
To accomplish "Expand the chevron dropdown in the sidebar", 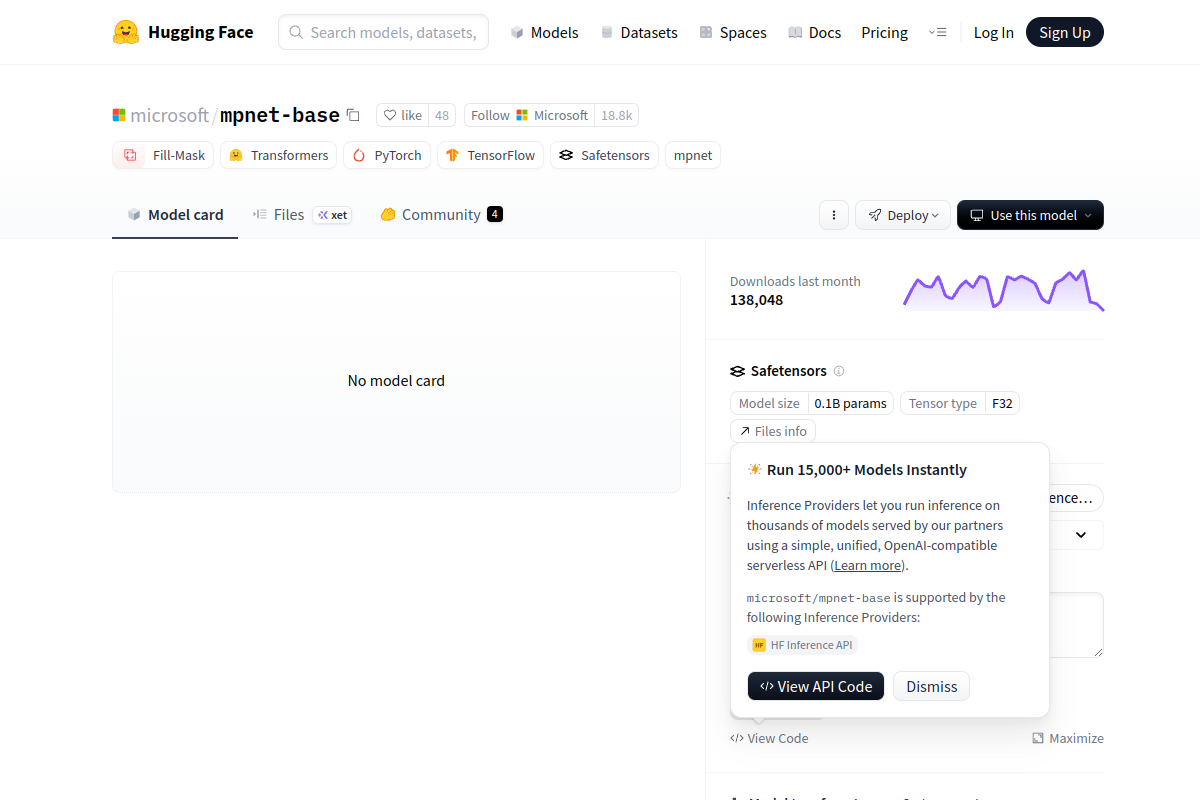I will 1080,535.
